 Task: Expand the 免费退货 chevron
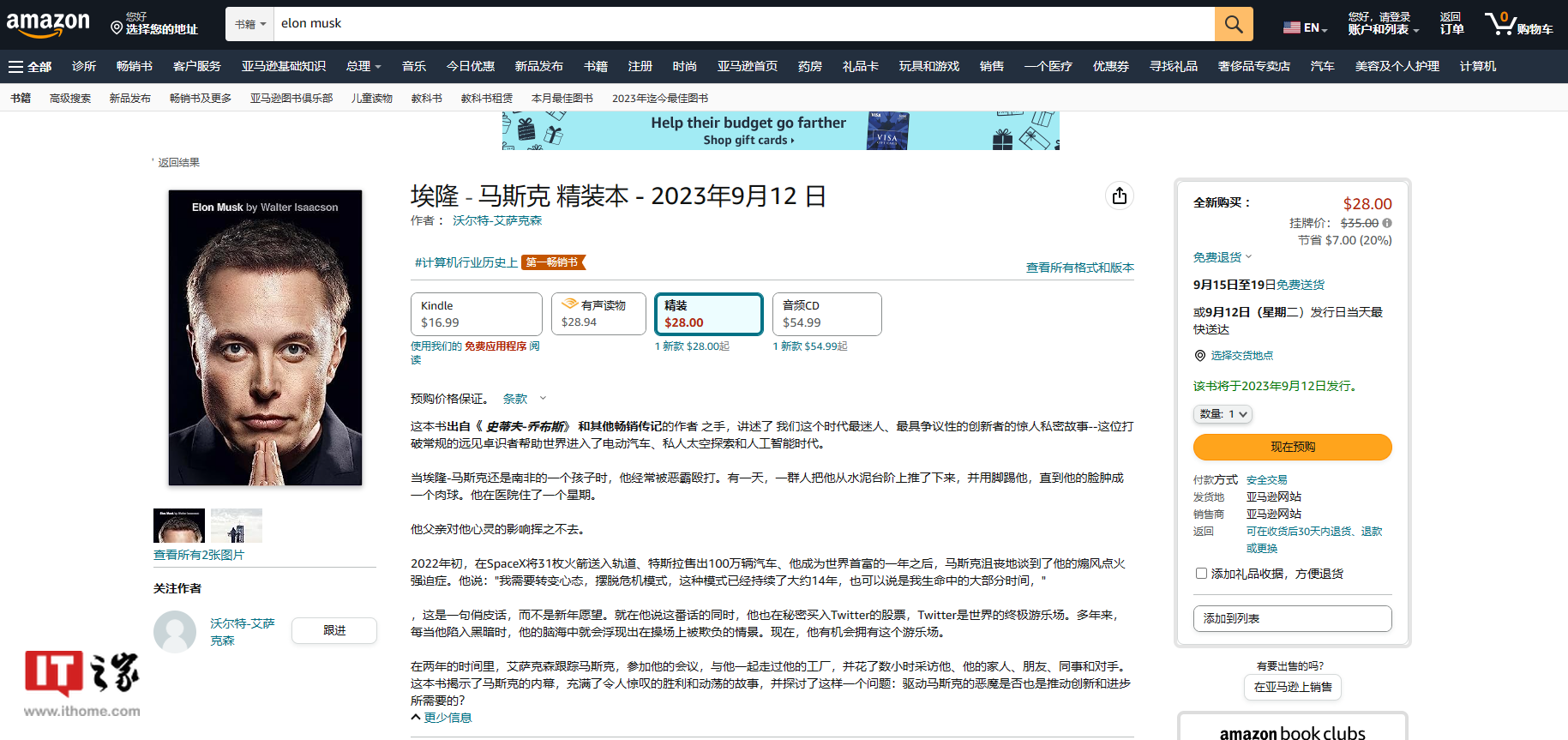click(x=1248, y=256)
